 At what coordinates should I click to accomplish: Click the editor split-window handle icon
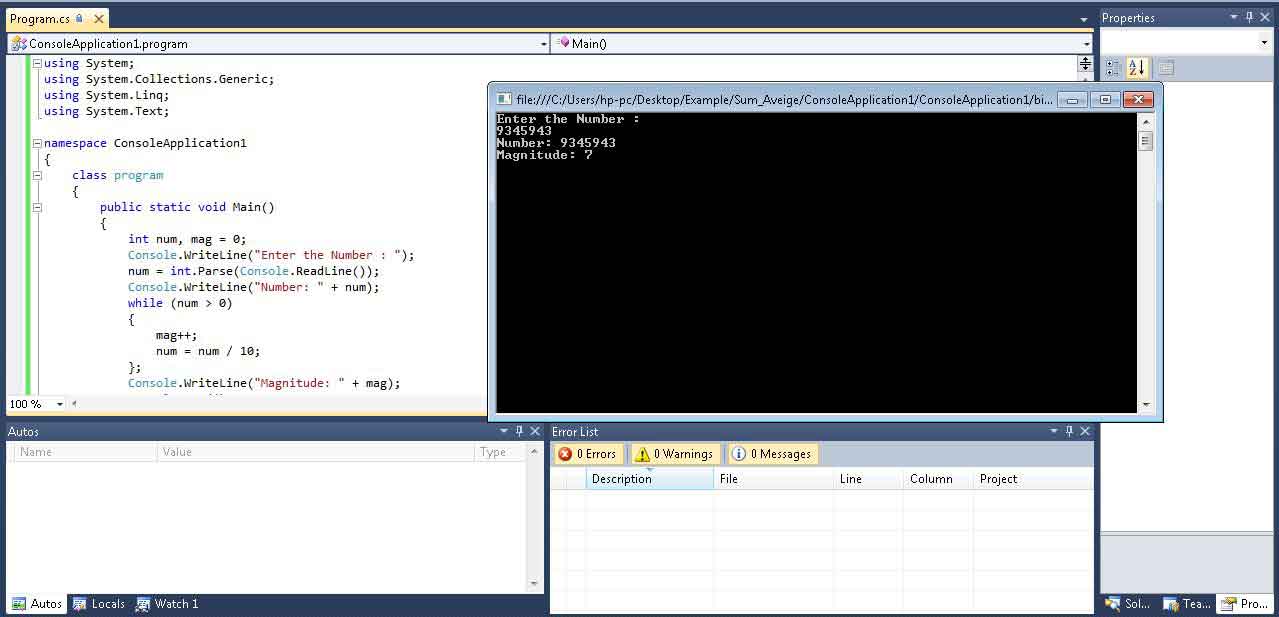pyautogui.click(x=1085, y=64)
